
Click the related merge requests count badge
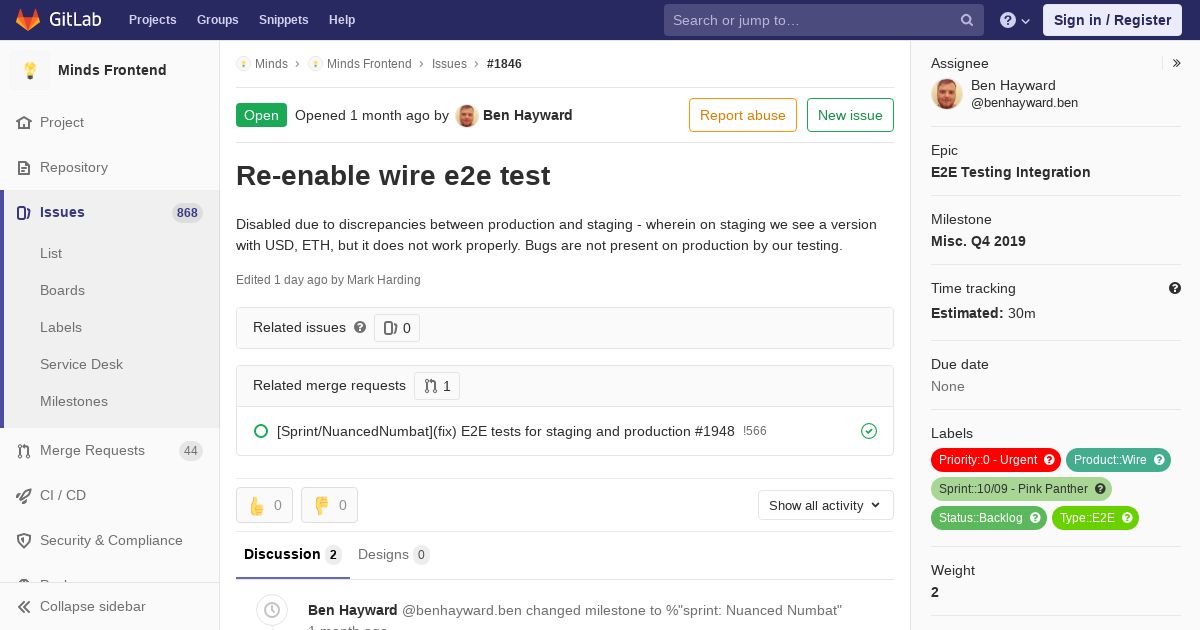tap(437, 386)
